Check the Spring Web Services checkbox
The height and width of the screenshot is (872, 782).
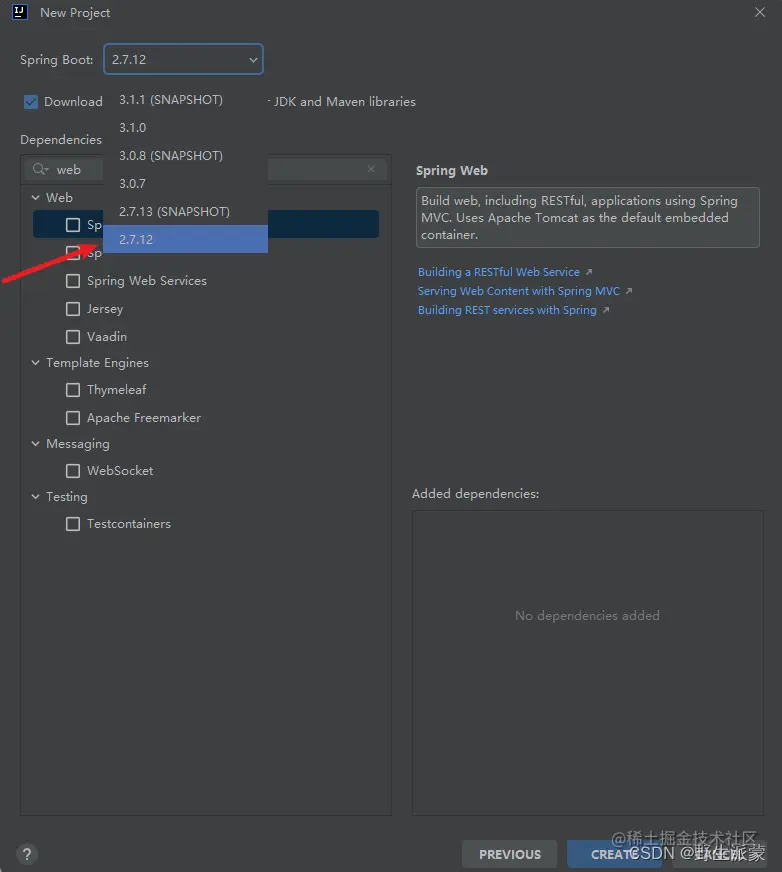(73, 281)
